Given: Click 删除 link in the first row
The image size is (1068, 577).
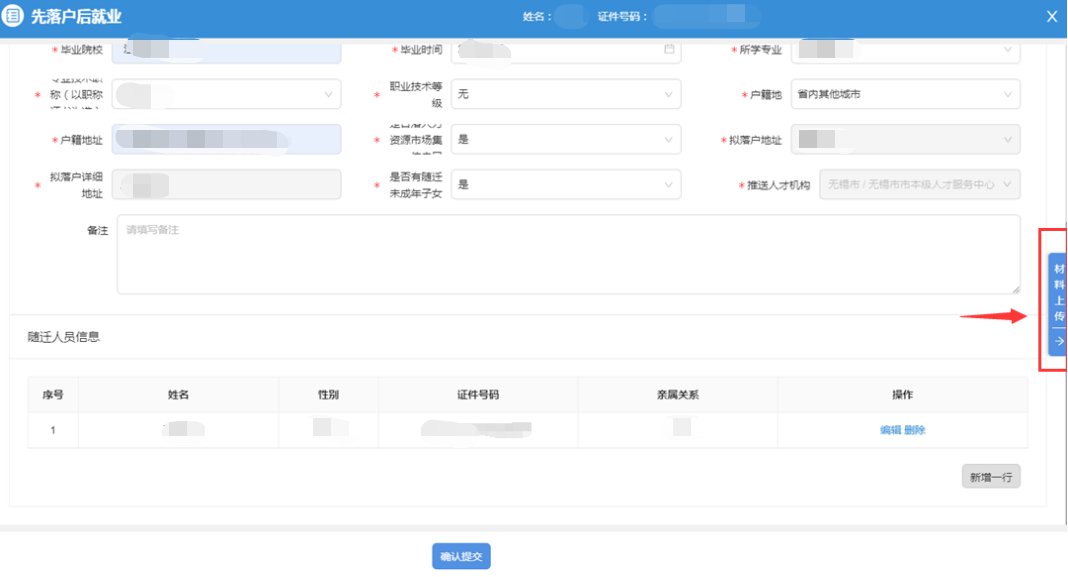Looking at the screenshot, I should [915, 430].
